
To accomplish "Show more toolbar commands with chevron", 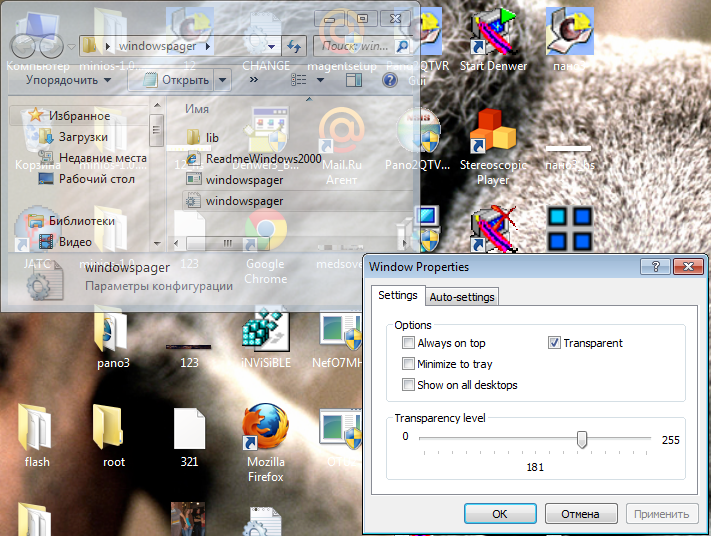I will coord(253,80).
